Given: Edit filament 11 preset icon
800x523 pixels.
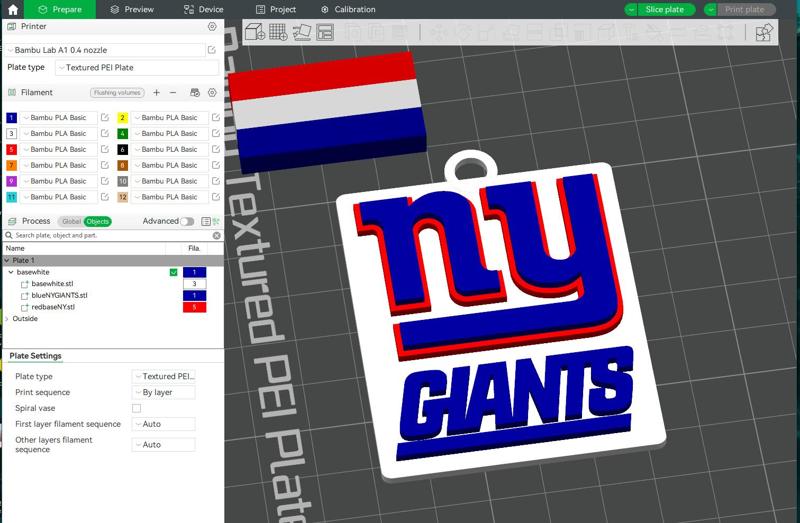Looking at the screenshot, I should [x=105, y=196].
